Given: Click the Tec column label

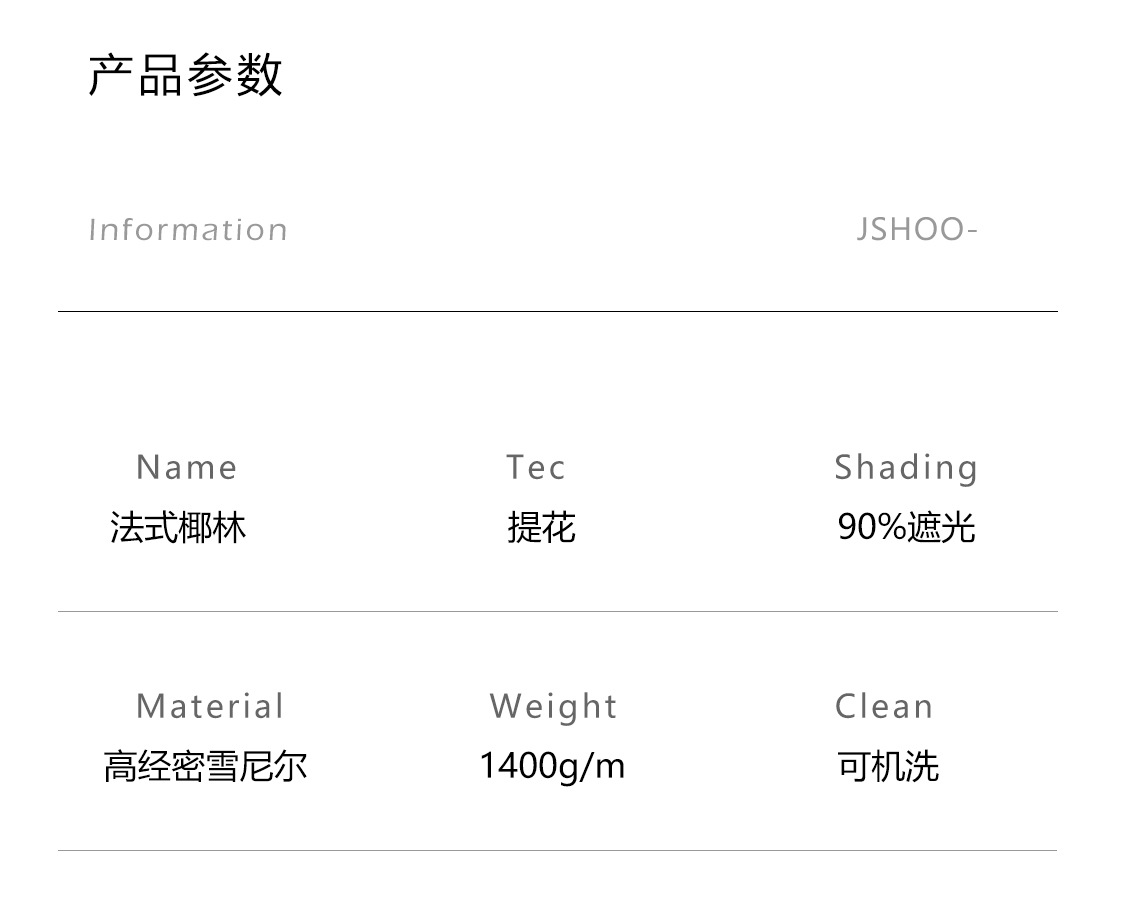Looking at the screenshot, I should coord(536,467).
